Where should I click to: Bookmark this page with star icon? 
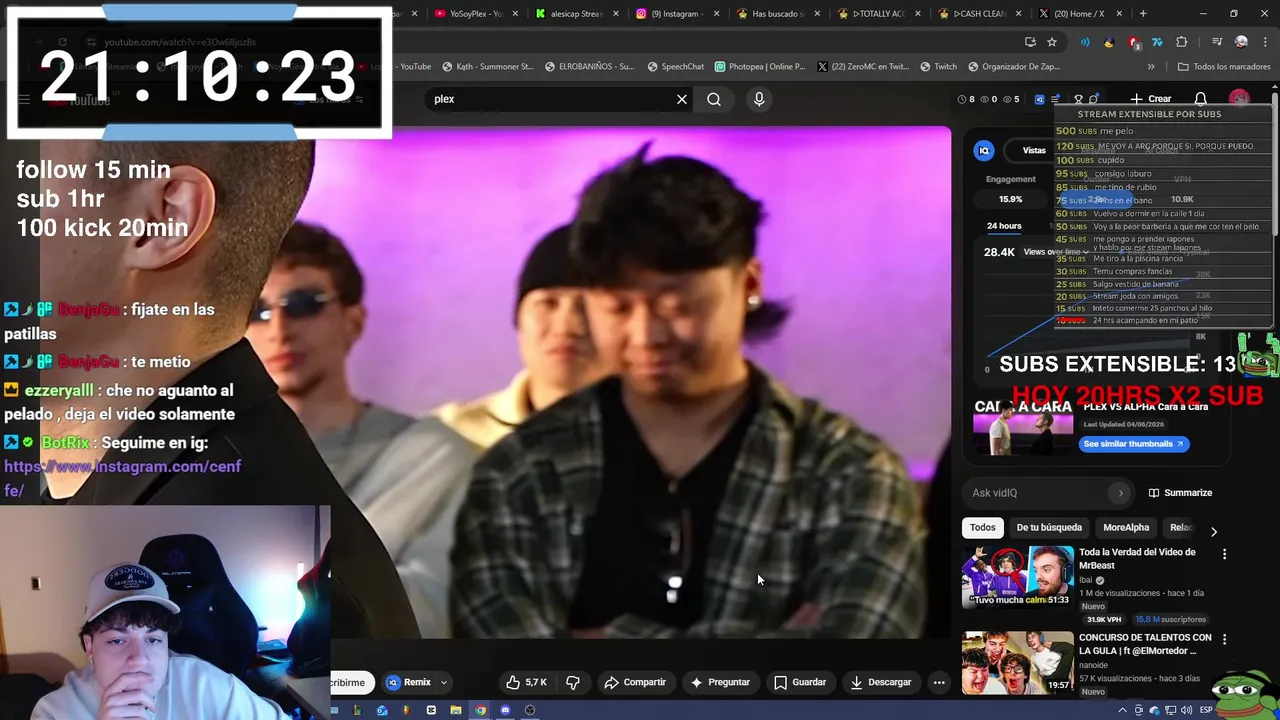click(1052, 42)
